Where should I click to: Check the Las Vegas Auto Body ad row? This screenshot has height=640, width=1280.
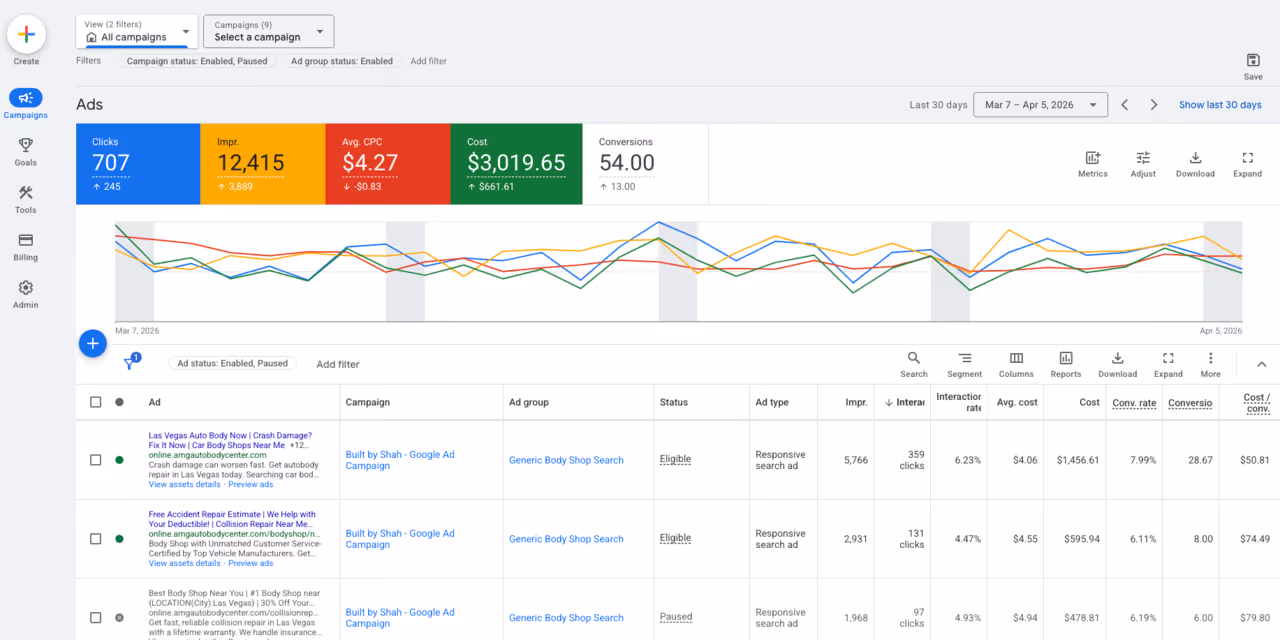(96, 460)
